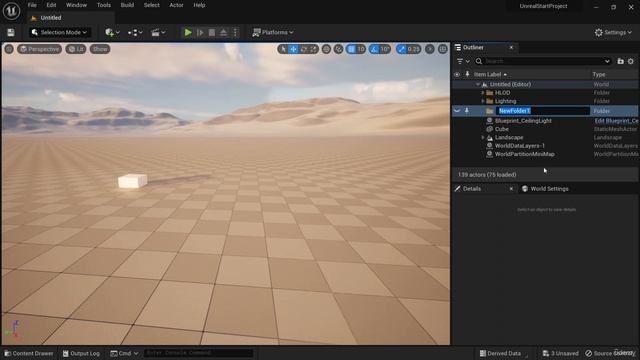This screenshot has width=640, height=360.
Task: Open the Actor menu
Action: click(176, 5)
